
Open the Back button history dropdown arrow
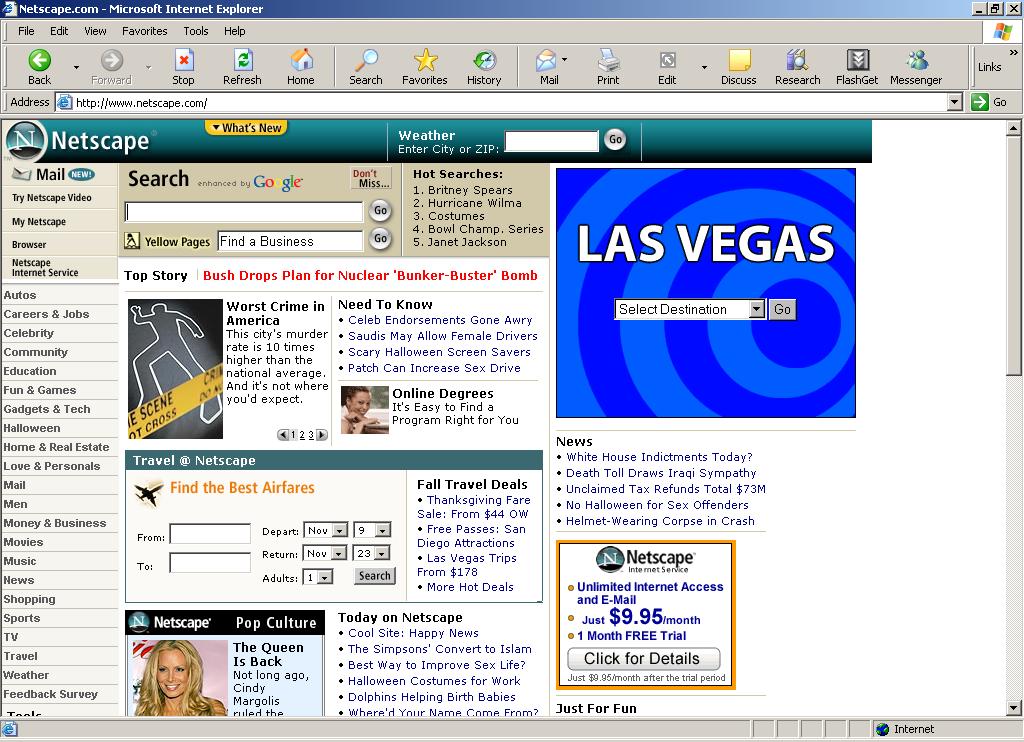76,67
